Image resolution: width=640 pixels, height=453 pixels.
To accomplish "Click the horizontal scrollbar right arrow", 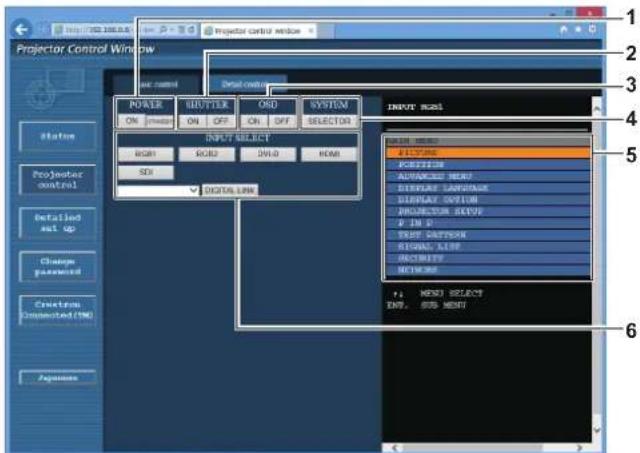I will click(580, 448).
